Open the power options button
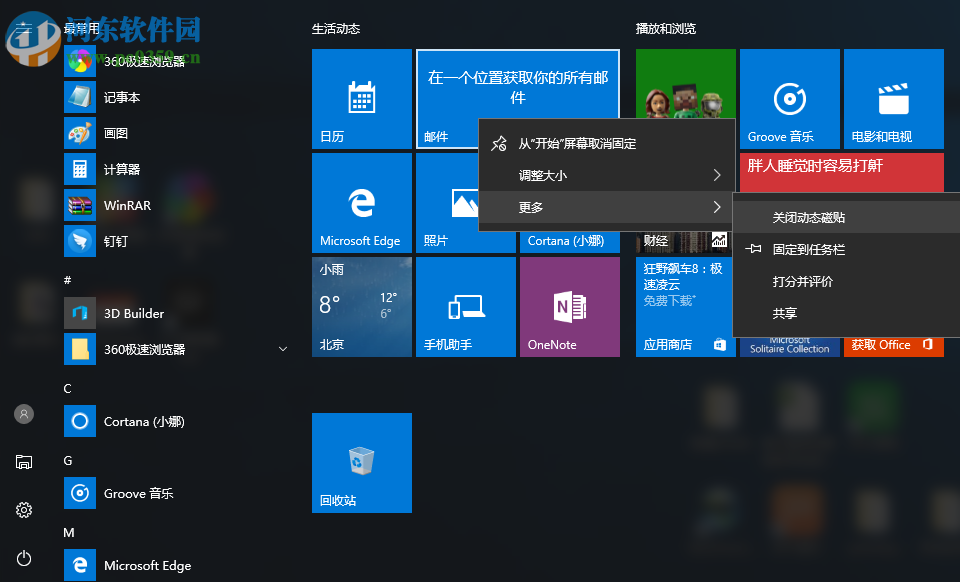The image size is (960, 582). coord(23,559)
